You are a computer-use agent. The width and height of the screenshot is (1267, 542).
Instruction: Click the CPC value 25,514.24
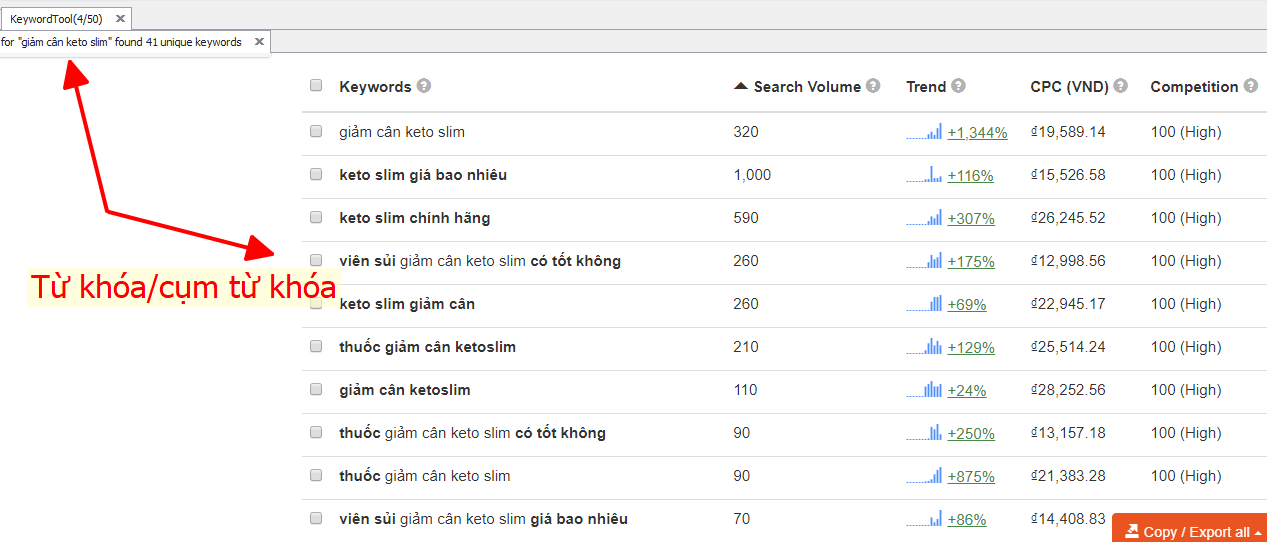(x=1068, y=347)
